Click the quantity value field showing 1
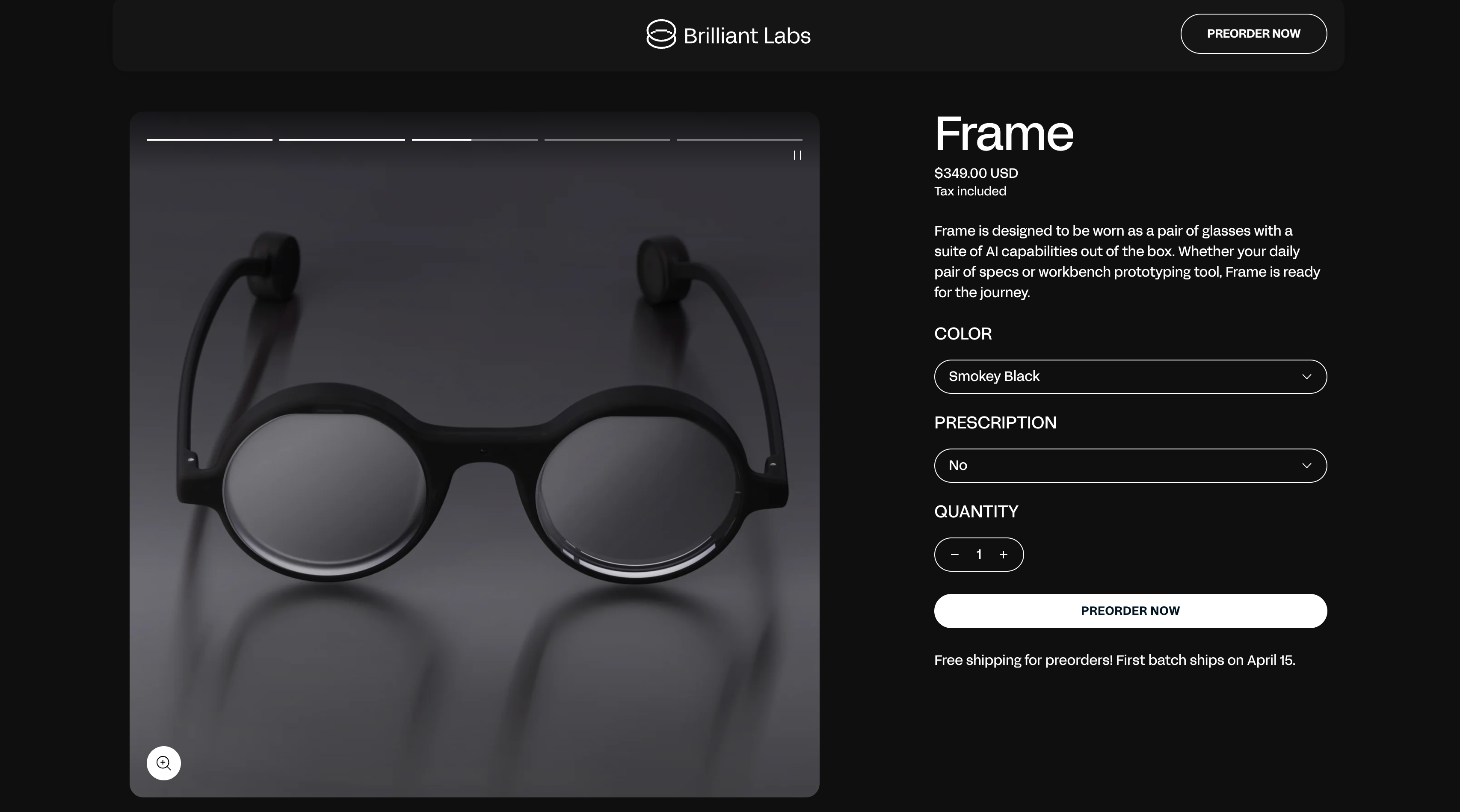Viewport: 1460px width, 812px height. pyautogui.click(x=978, y=555)
